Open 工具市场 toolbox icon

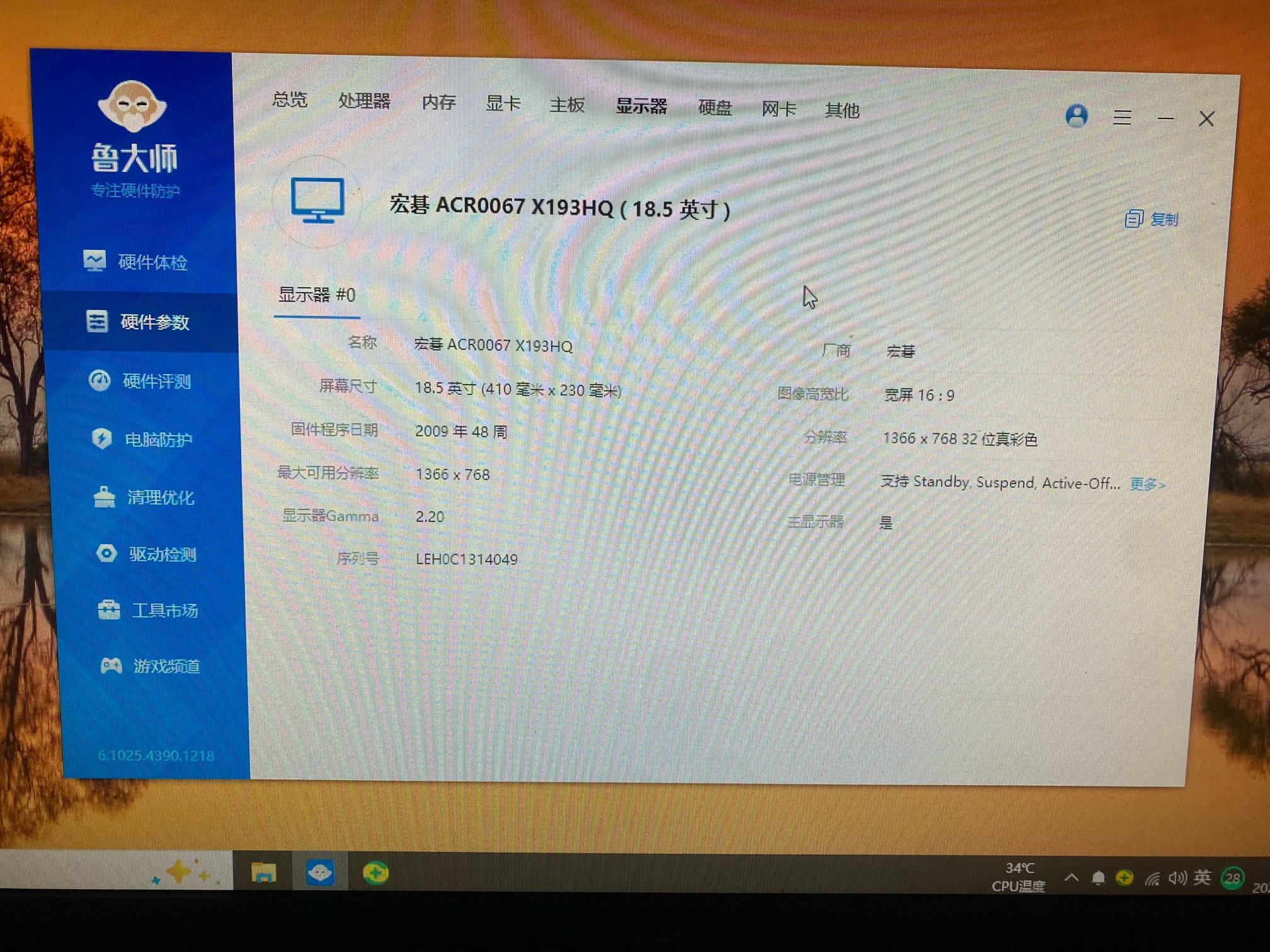click(x=108, y=609)
